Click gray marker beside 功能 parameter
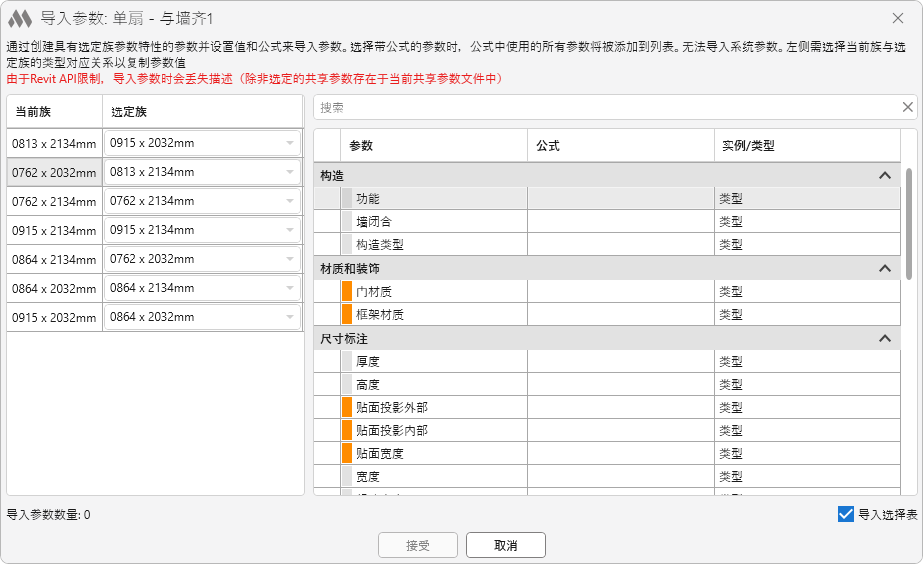The width and height of the screenshot is (923, 564). (347, 199)
